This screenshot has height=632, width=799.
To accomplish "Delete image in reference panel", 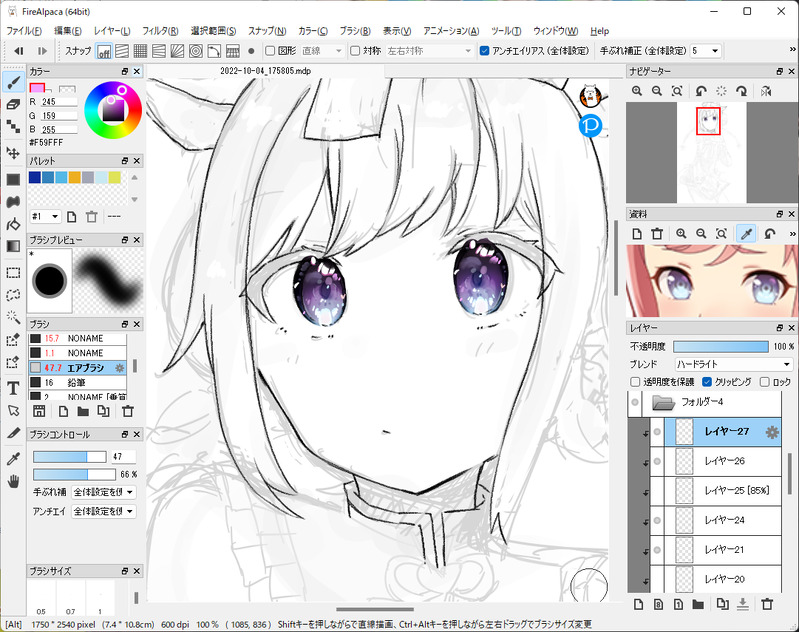I will [x=657, y=234].
